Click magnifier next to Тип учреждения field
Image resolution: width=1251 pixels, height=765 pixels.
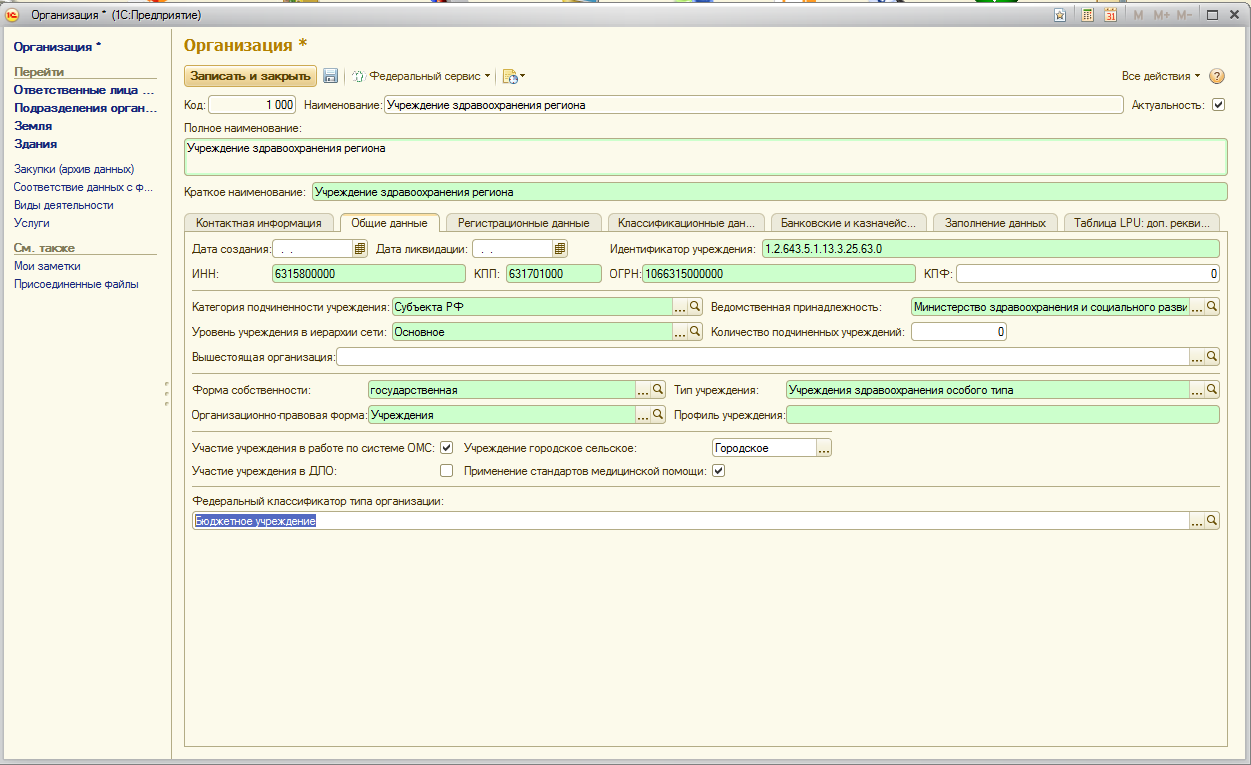[x=1211, y=390]
